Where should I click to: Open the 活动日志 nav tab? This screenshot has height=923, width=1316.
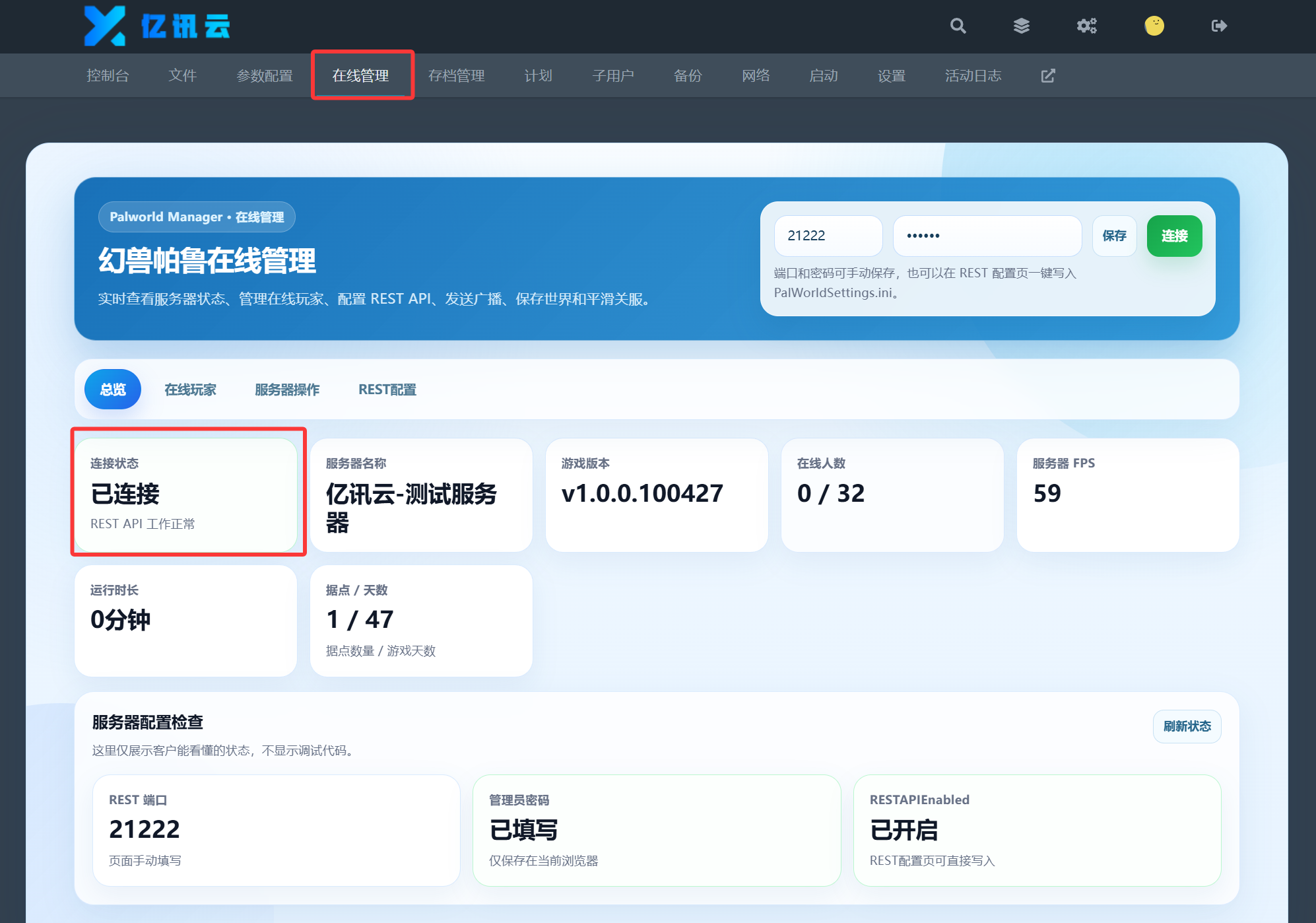(973, 76)
